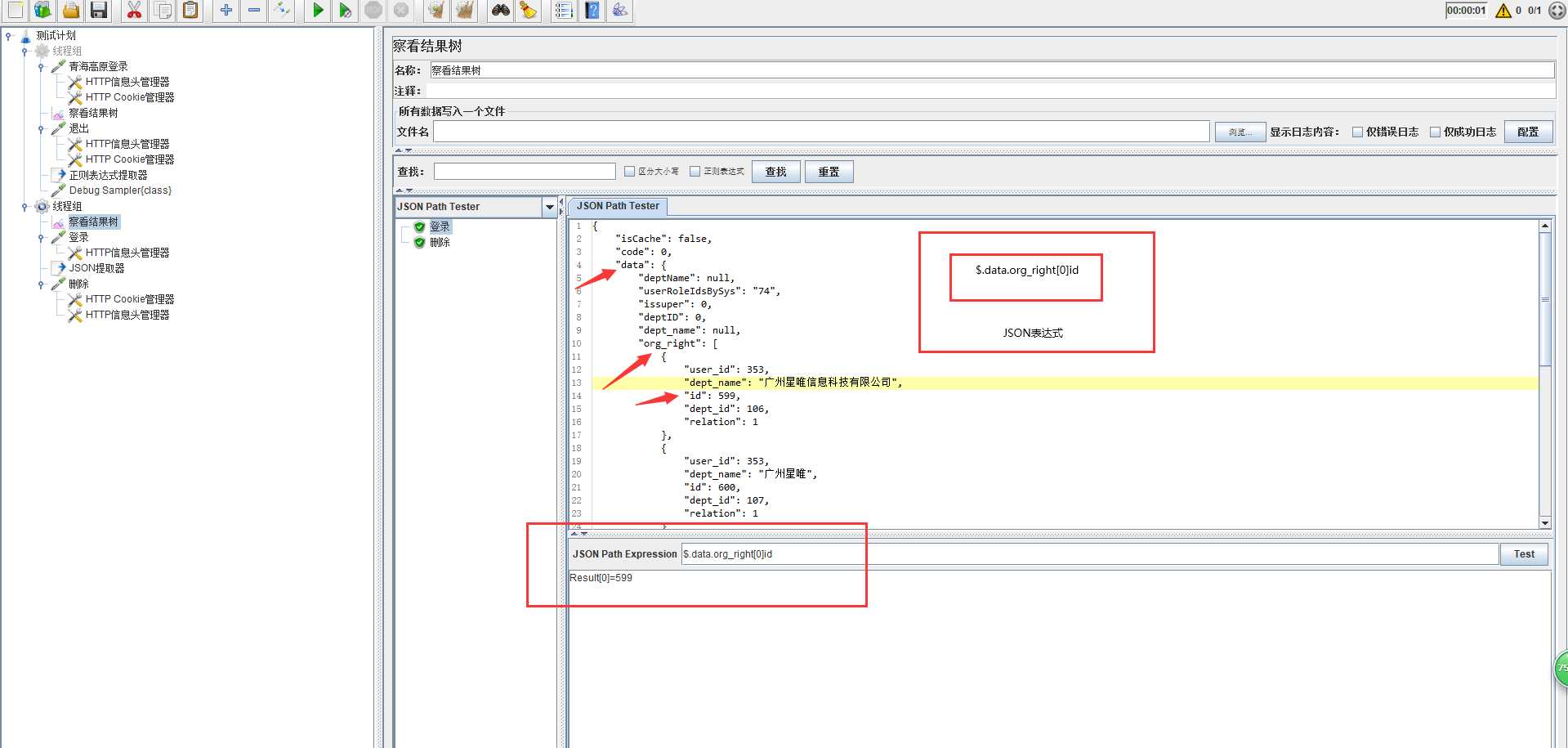Expand all nodes with plus icon

[226, 10]
